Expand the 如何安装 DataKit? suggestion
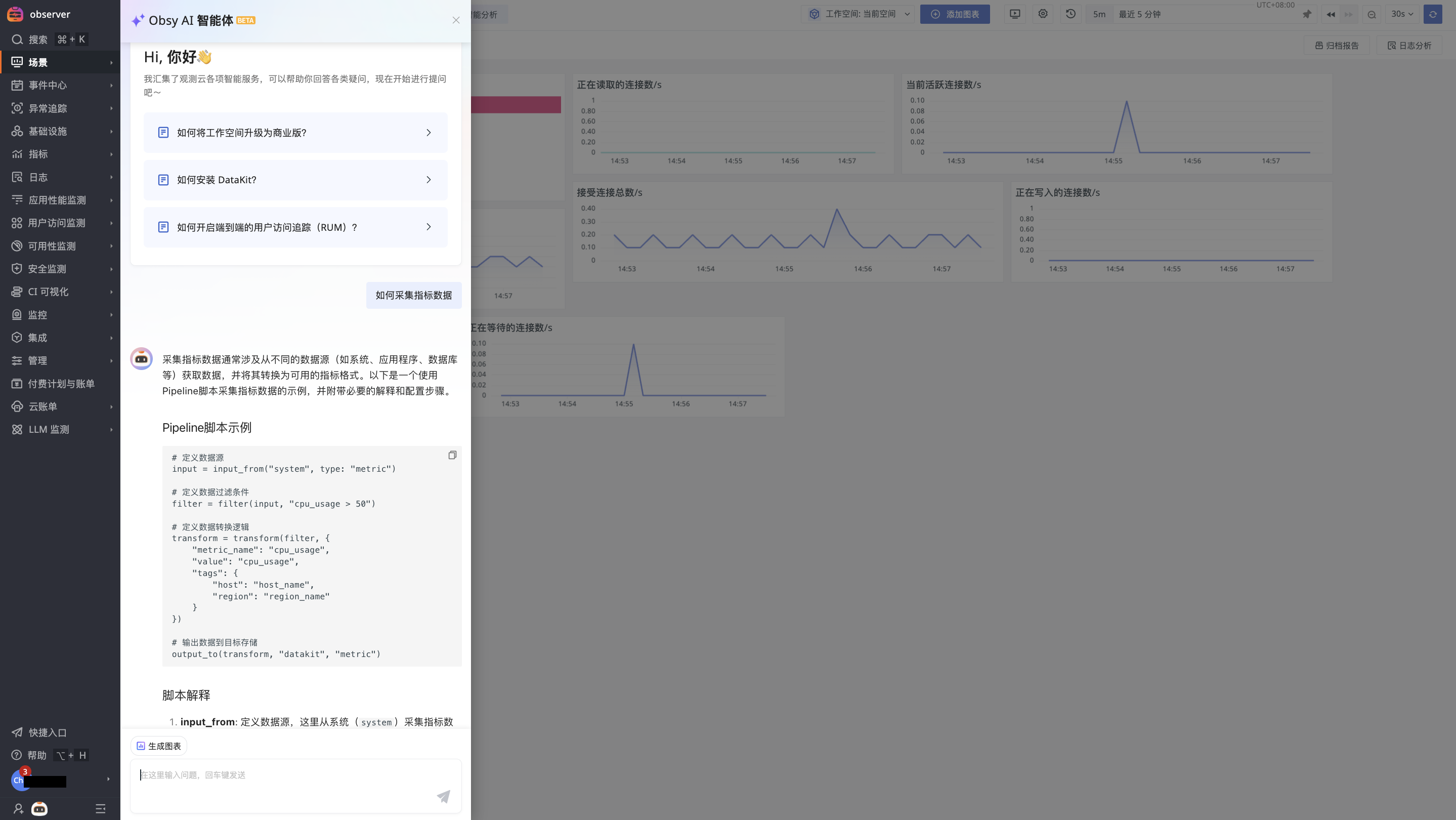 click(x=295, y=180)
